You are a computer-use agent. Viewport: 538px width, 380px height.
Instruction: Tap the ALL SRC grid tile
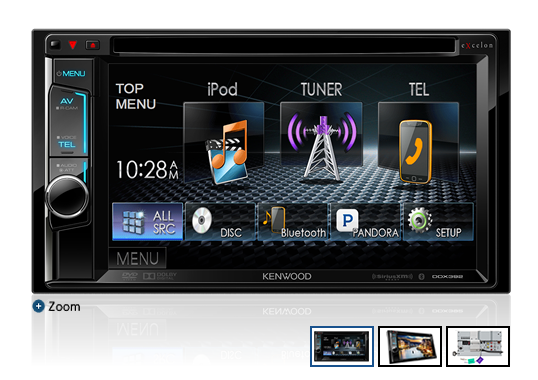(x=148, y=222)
